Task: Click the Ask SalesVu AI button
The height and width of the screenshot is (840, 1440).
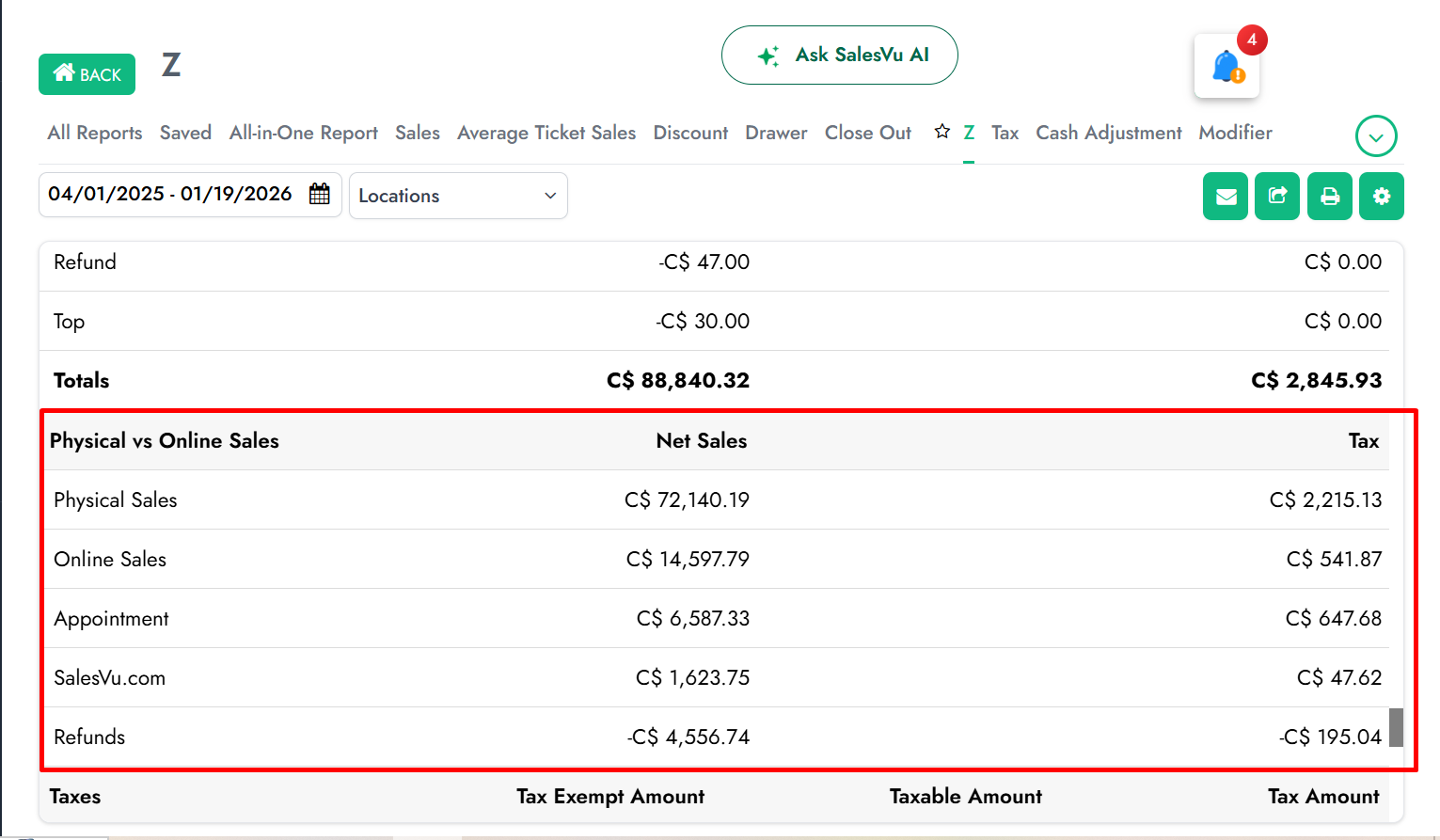Action: click(839, 55)
